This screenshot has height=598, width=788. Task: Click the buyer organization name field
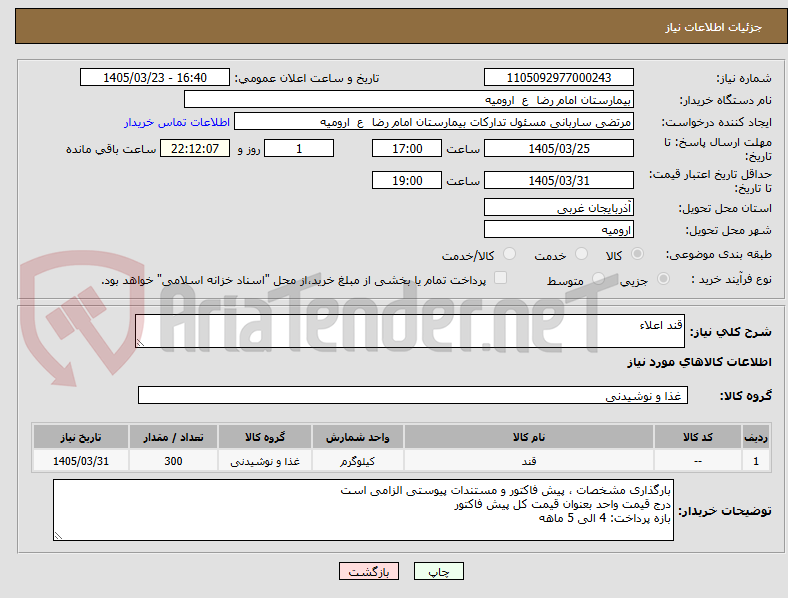pos(409,99)
